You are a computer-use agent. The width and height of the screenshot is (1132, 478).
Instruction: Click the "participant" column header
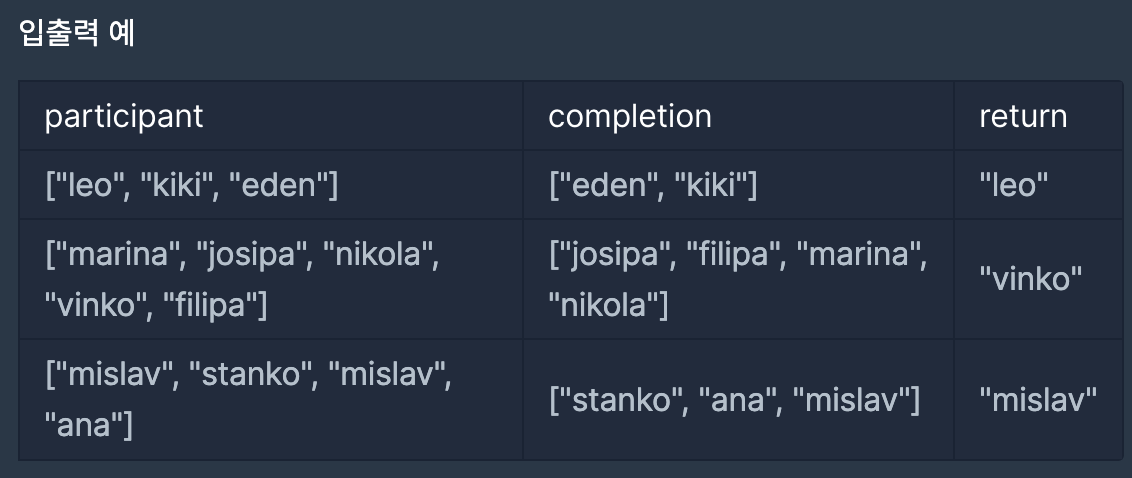[124, 116]
